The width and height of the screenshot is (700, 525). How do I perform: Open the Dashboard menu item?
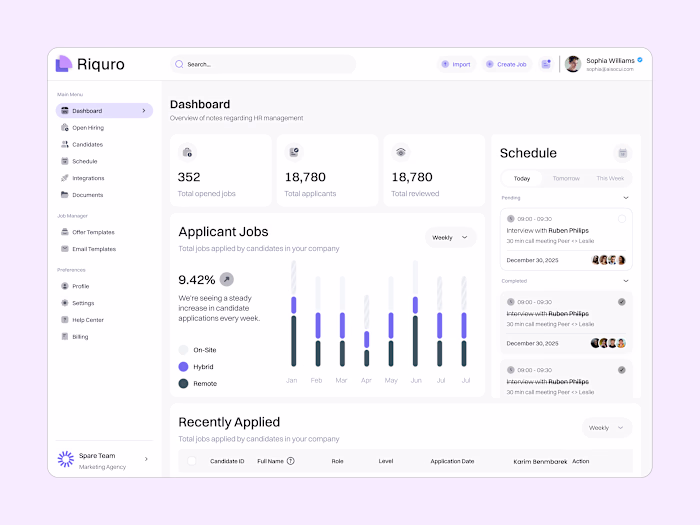(x=104, y=111)
